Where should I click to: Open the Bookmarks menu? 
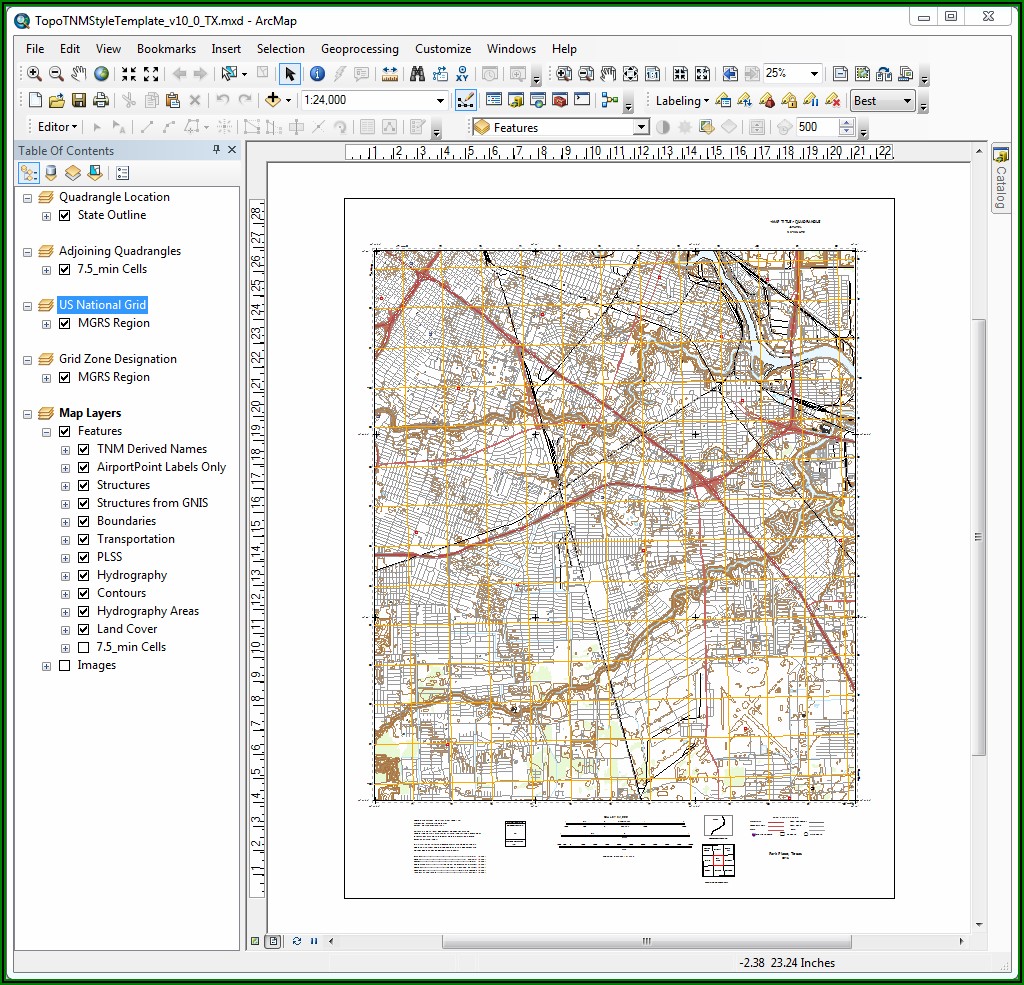click(166, 49)
